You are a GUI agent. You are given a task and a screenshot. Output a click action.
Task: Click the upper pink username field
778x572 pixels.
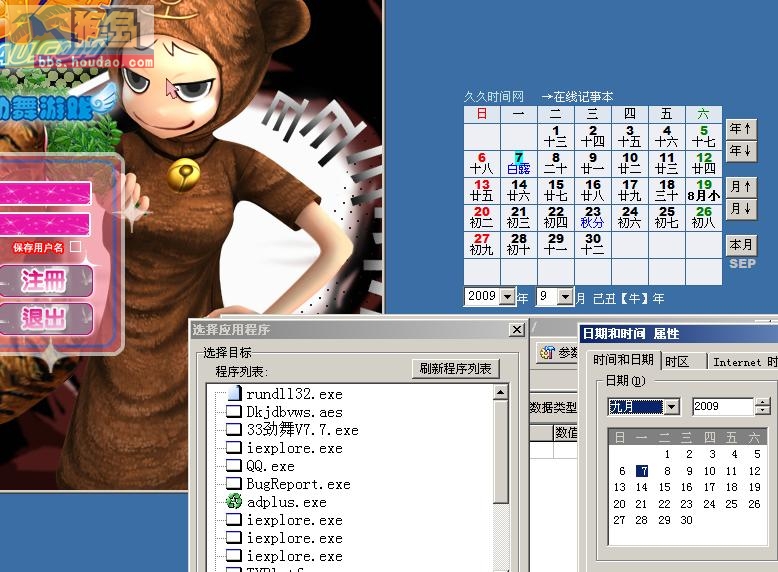45,194
